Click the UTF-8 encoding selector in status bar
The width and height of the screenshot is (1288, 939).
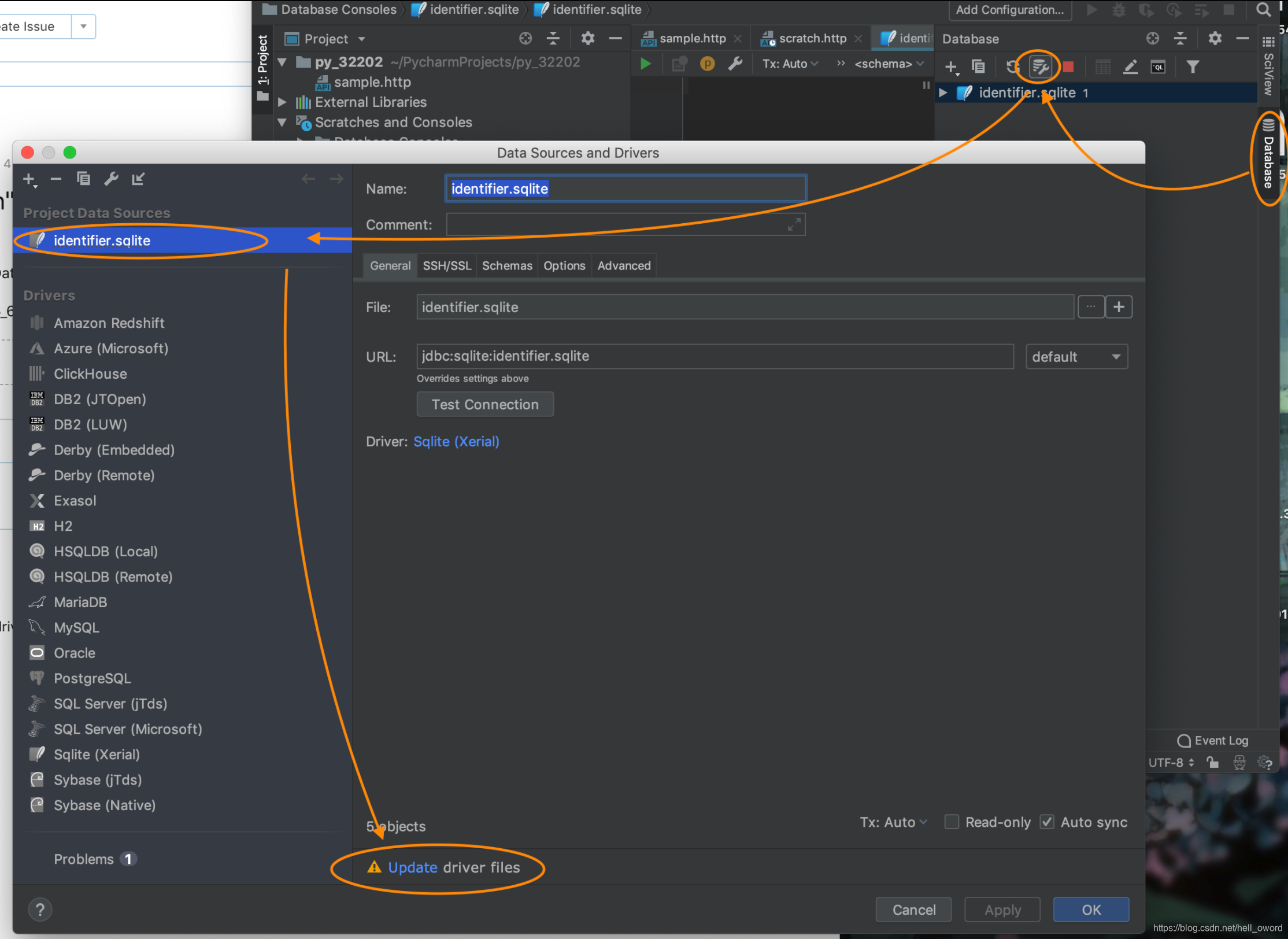(1171, 763)
